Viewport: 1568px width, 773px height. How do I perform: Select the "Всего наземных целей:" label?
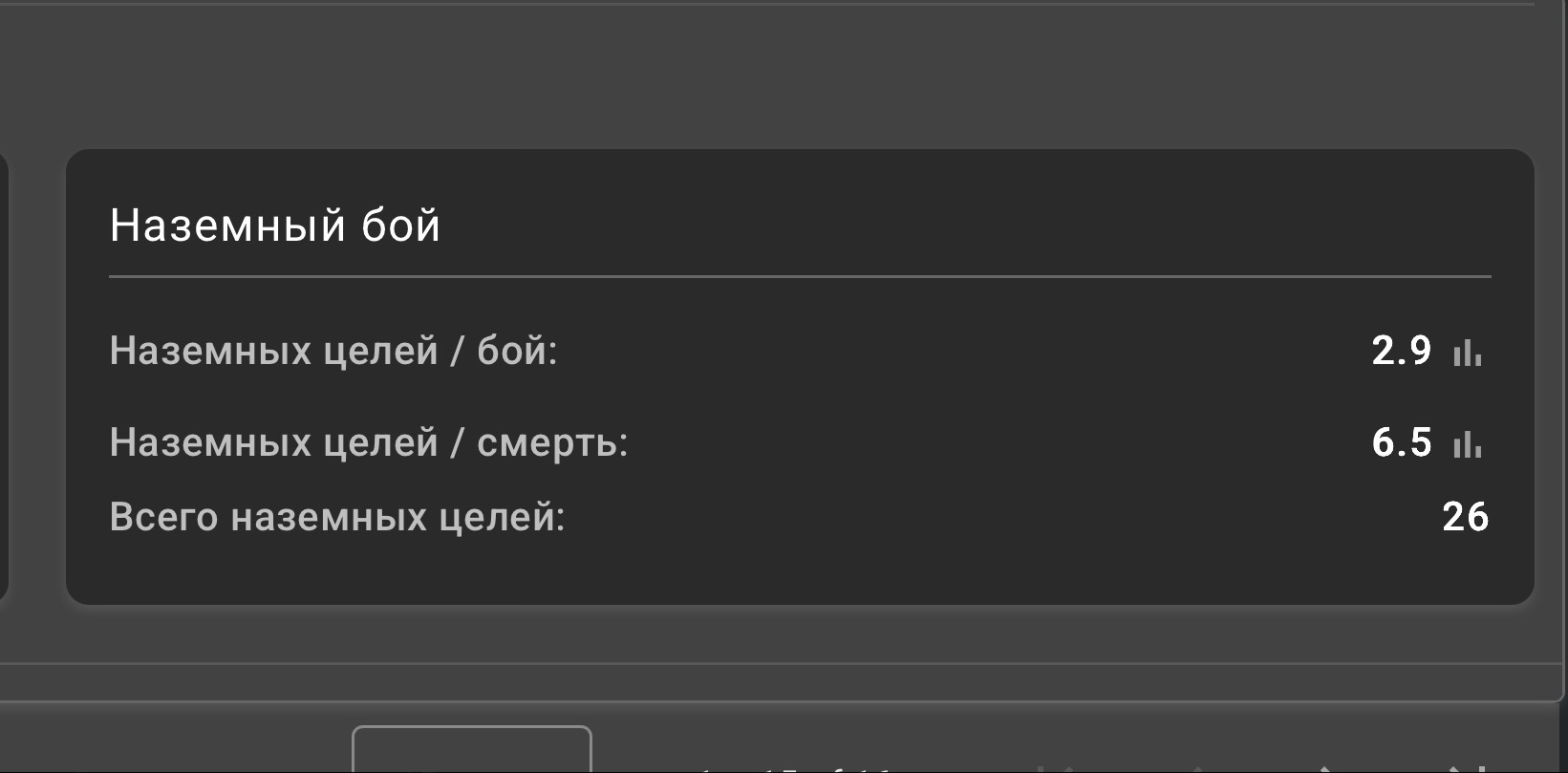337,517
